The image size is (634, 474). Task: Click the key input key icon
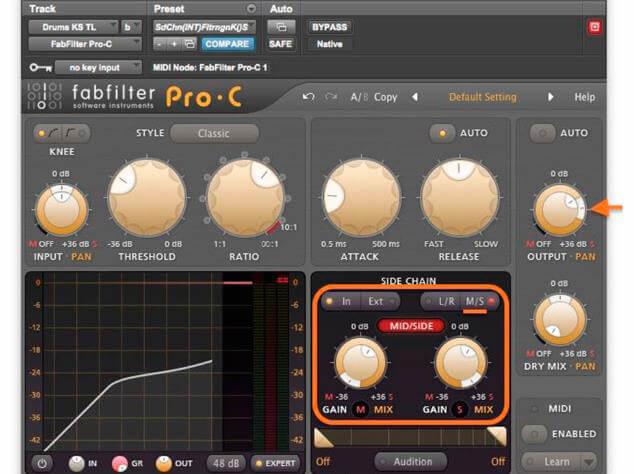[x=40, y=68]
